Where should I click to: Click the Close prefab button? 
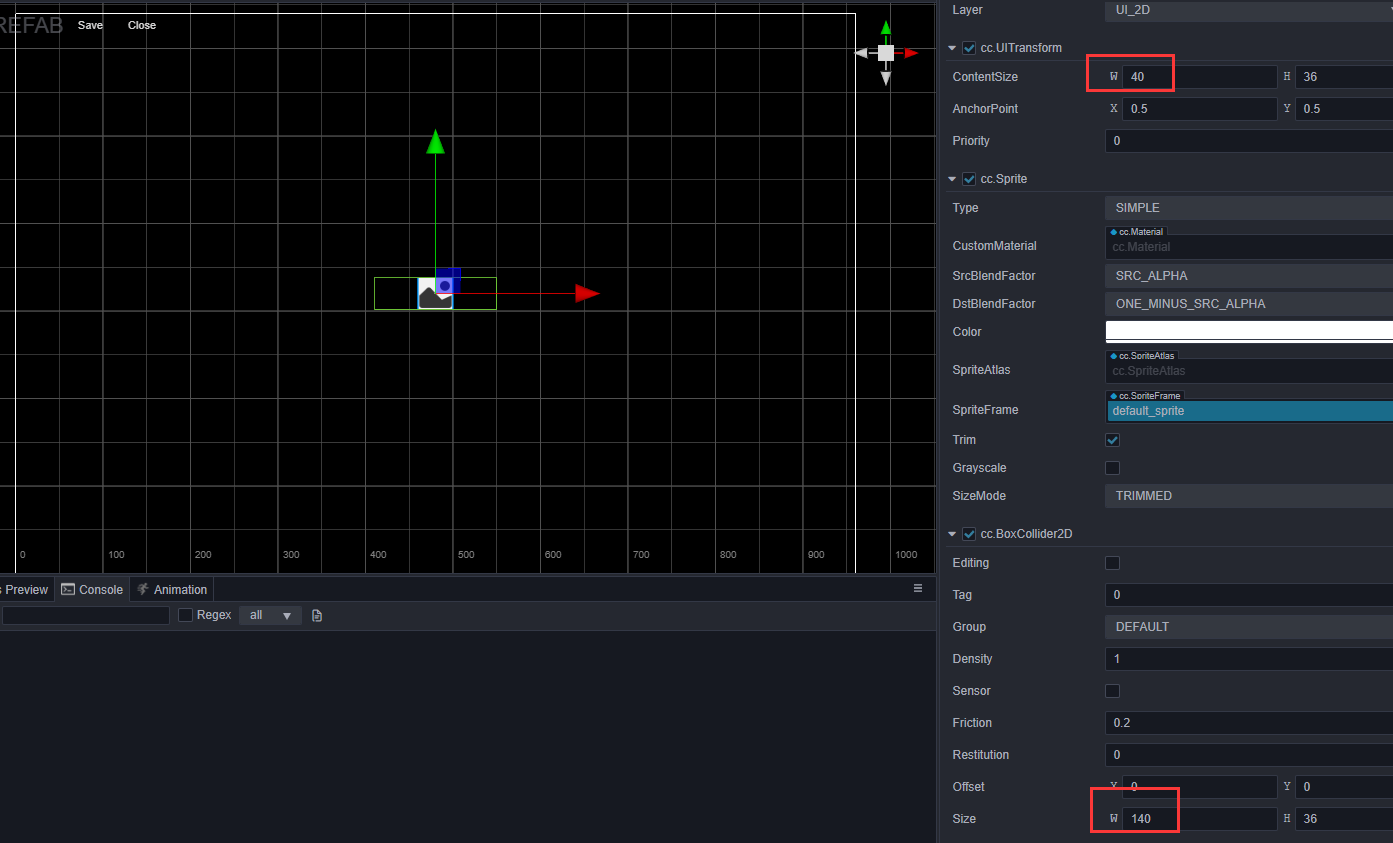(142, 25)
